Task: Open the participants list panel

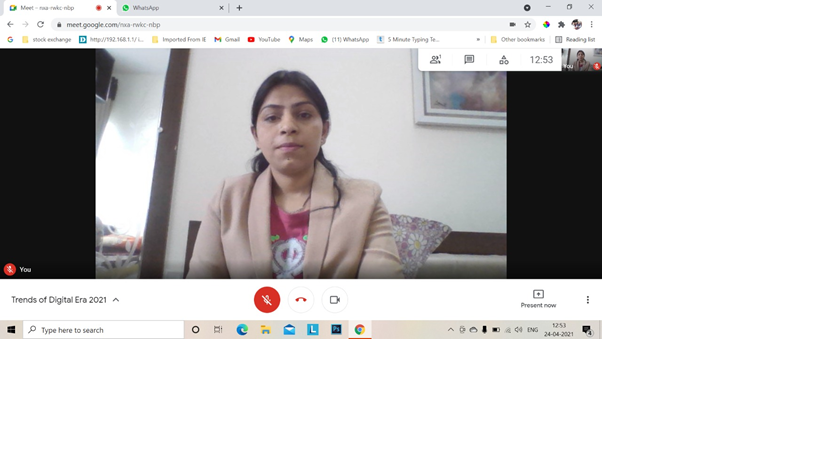Action: (435, 60)
